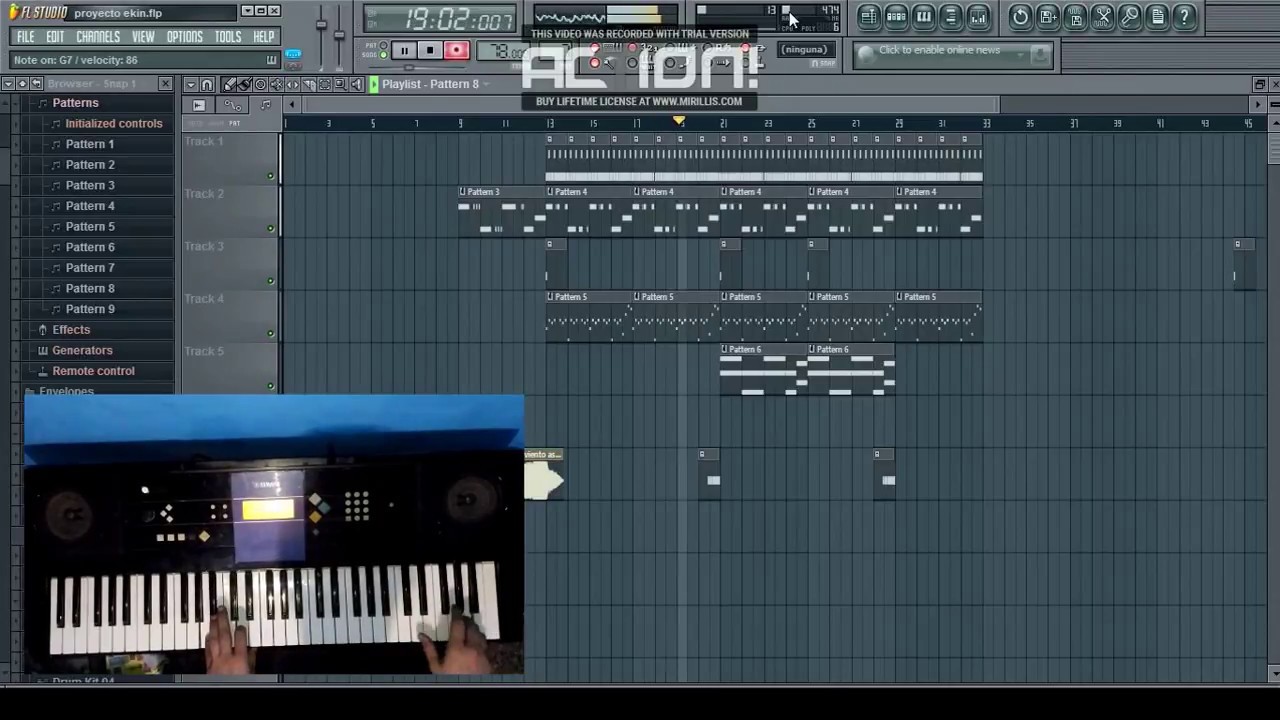Open the audio editor scissors icon
1280x720 pixels.
1103,17
